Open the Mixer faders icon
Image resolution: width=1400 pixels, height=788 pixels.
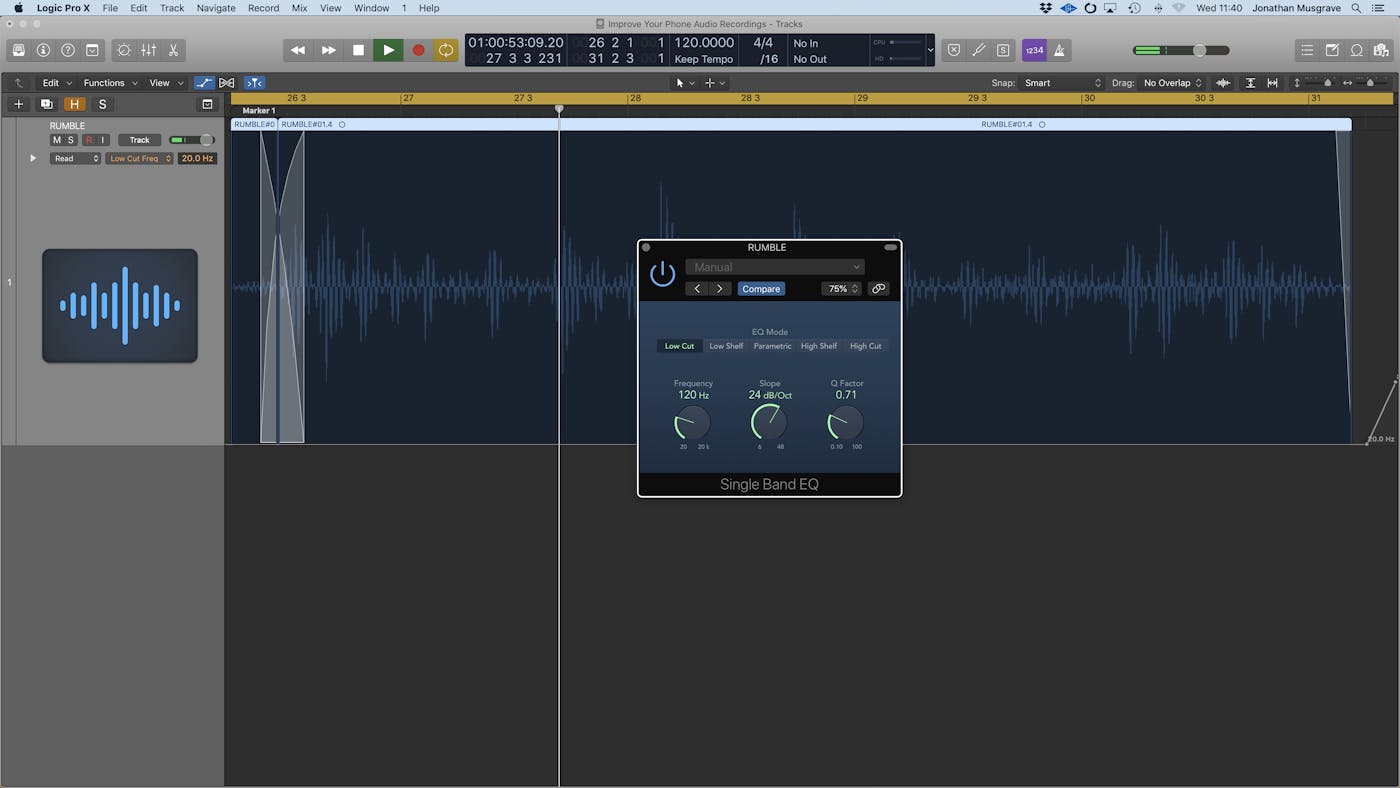pos(148,50)
